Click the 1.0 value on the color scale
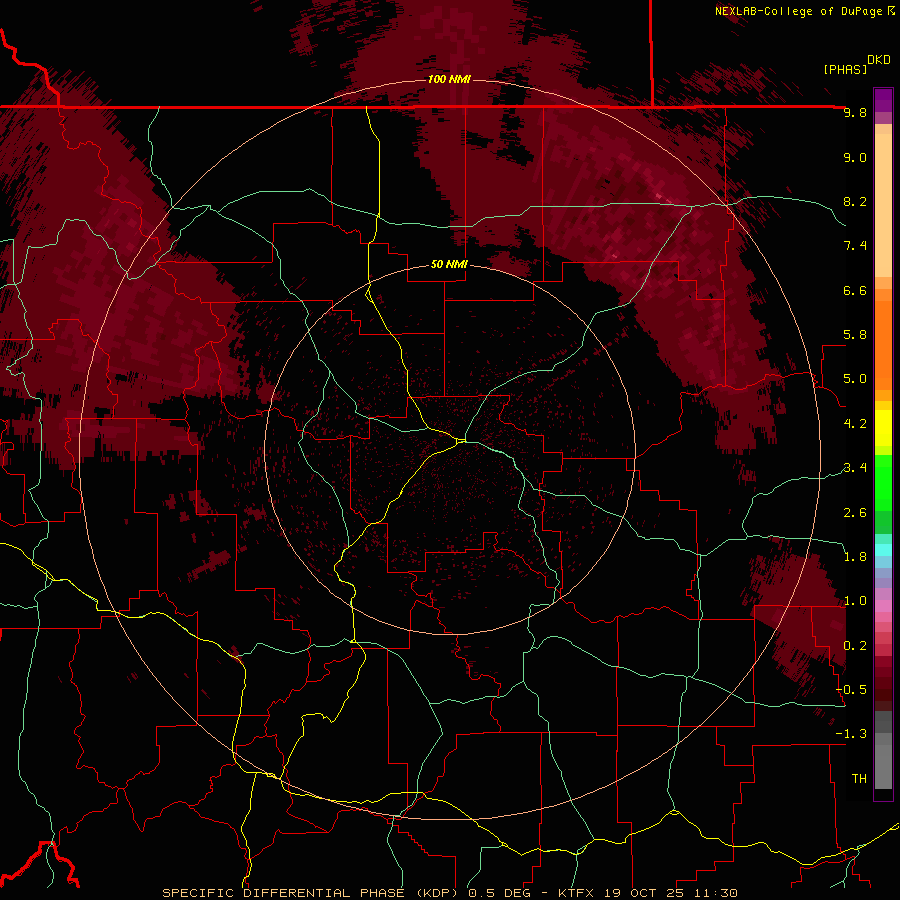The height and width of the screenshot is (900, 900). [855, 601]
